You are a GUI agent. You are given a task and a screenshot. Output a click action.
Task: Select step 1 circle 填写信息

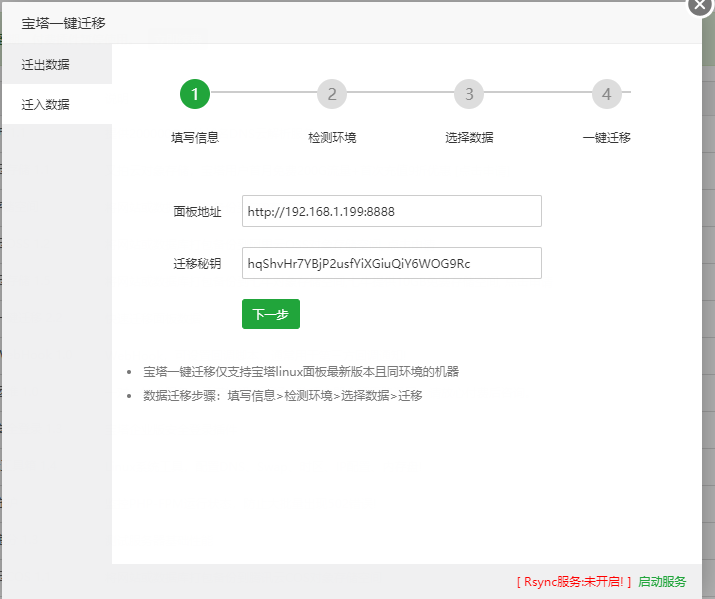[195, 94]
